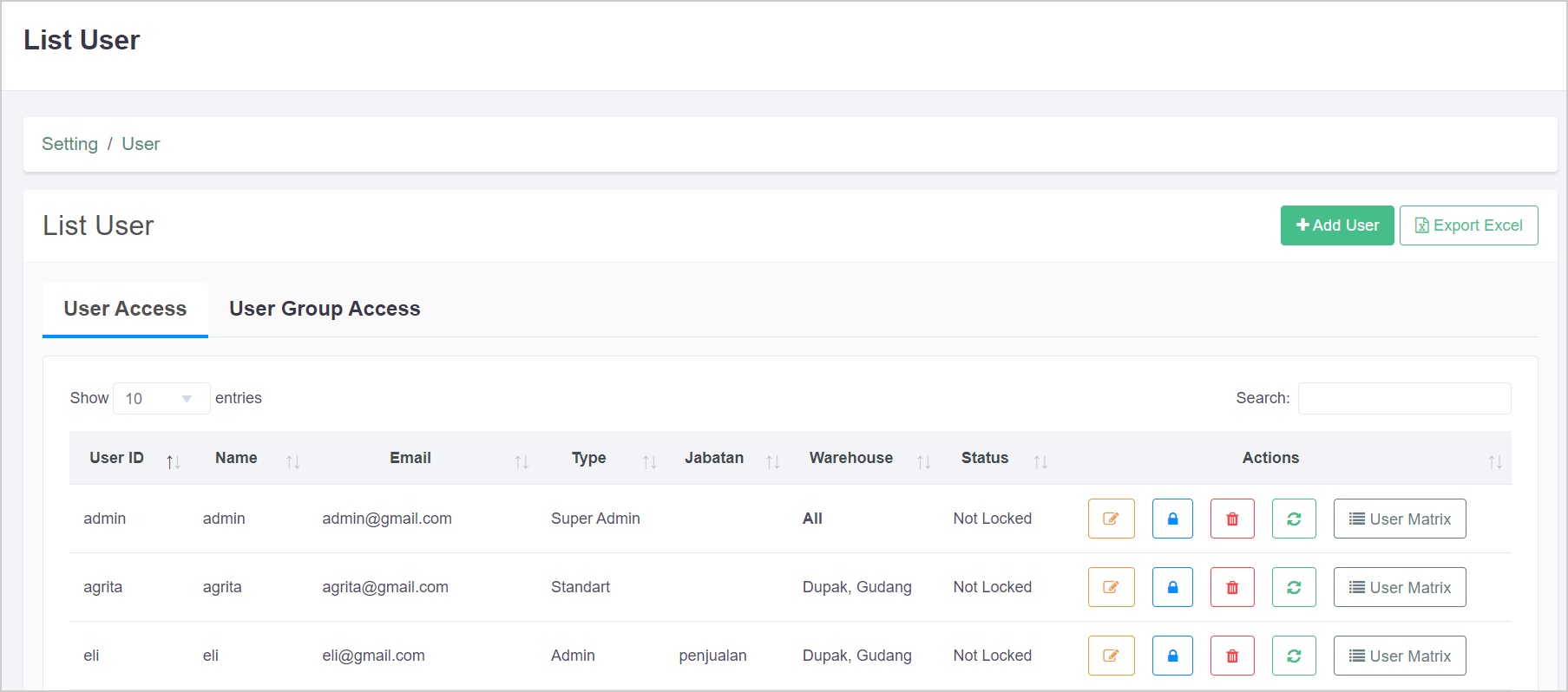The height and width of the screenshot is (692, 1568).
Task: Click the refresh icon for agrita row
Action: [x=1293, y=587]
